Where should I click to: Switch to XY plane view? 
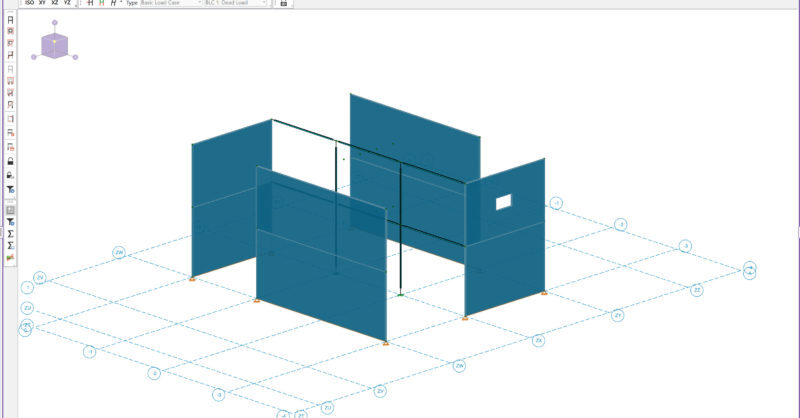[42, 3]
